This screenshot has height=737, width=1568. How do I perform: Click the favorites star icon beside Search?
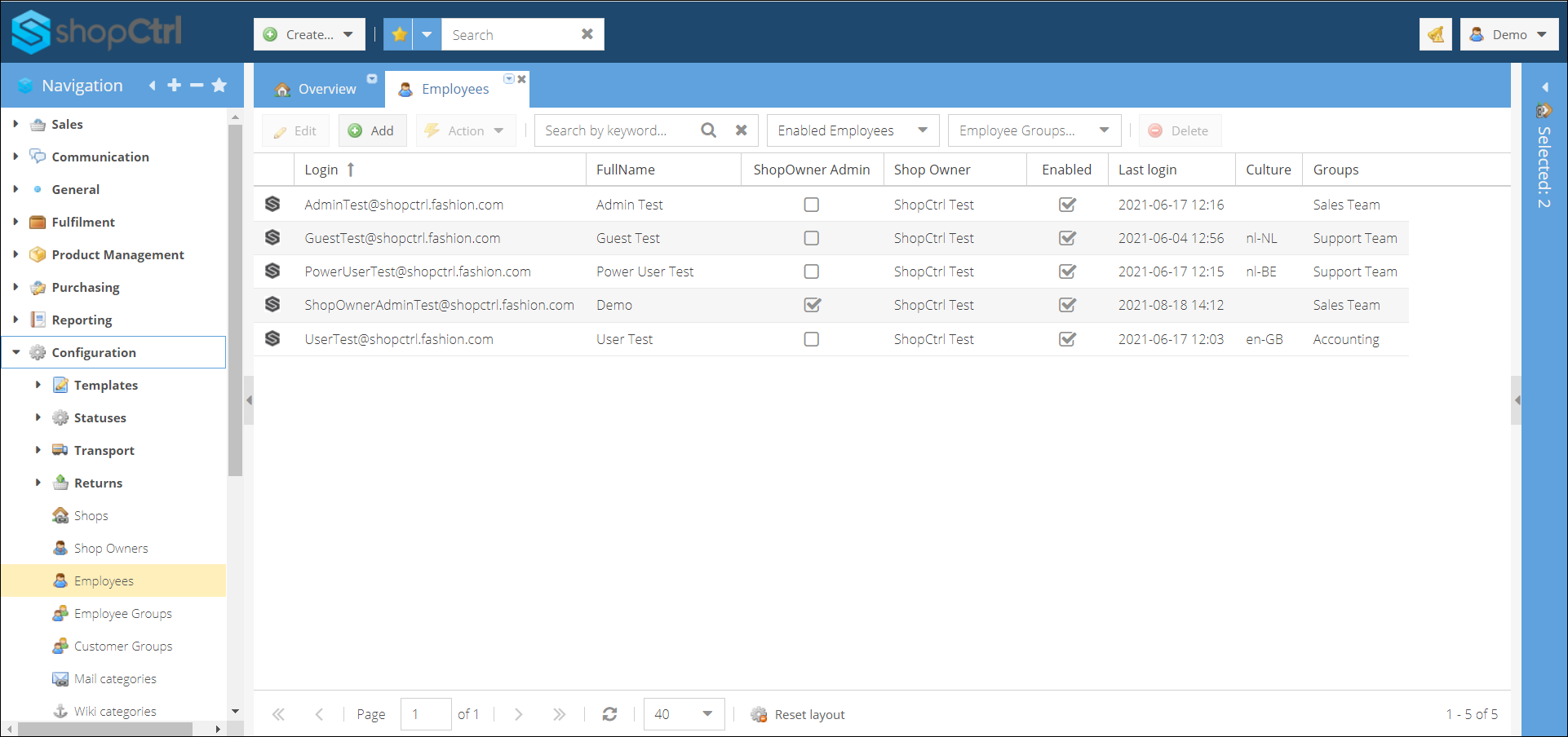tap(399, 34)
